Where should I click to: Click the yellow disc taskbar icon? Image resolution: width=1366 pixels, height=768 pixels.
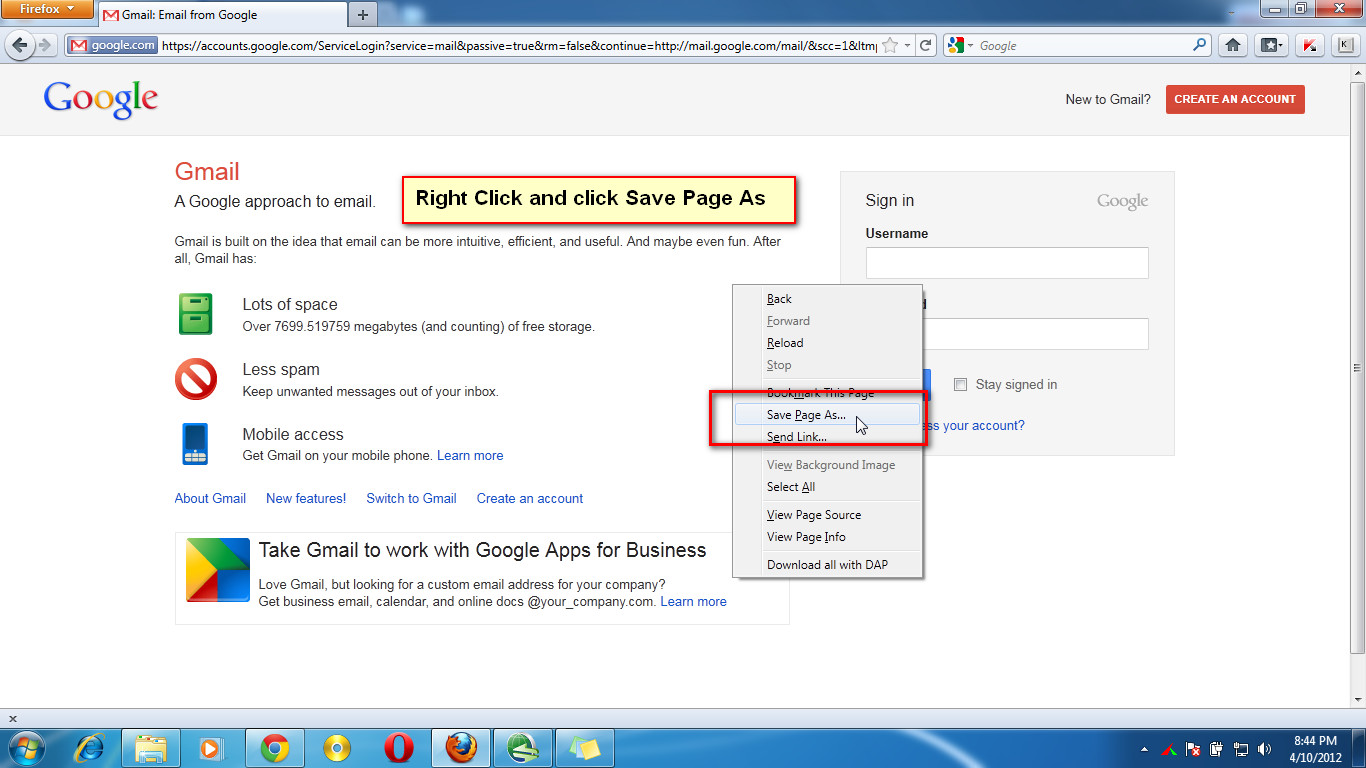pos(337,748)
